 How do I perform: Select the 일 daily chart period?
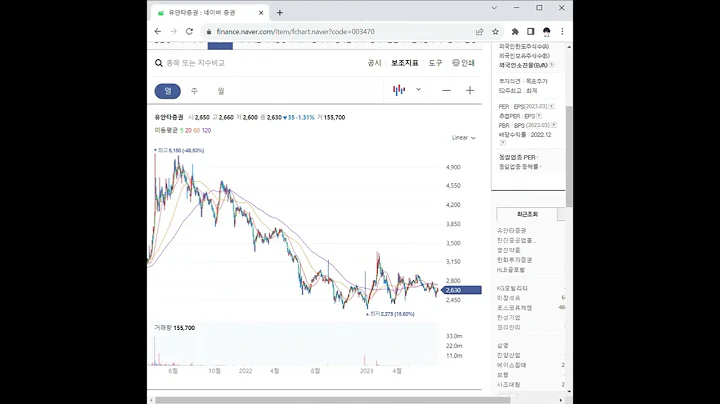(x=168, y=91)
